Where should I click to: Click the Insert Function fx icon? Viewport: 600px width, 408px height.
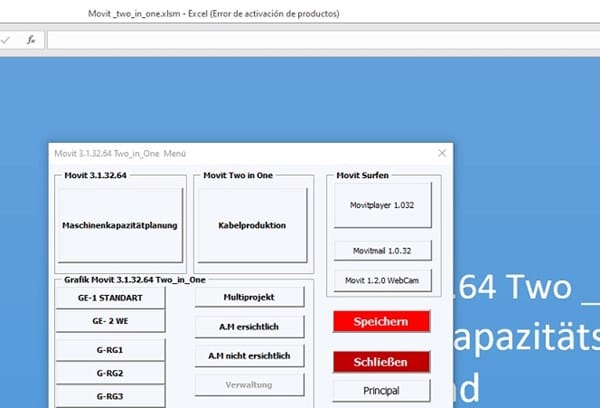[31, 39]
